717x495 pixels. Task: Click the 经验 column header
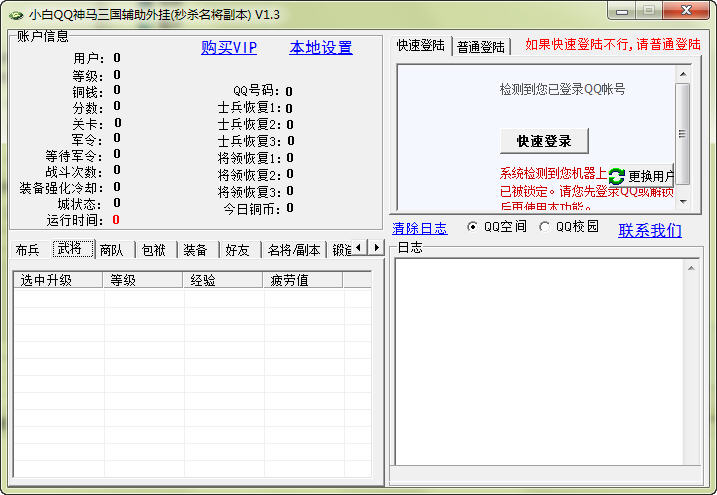coord(223,280)
